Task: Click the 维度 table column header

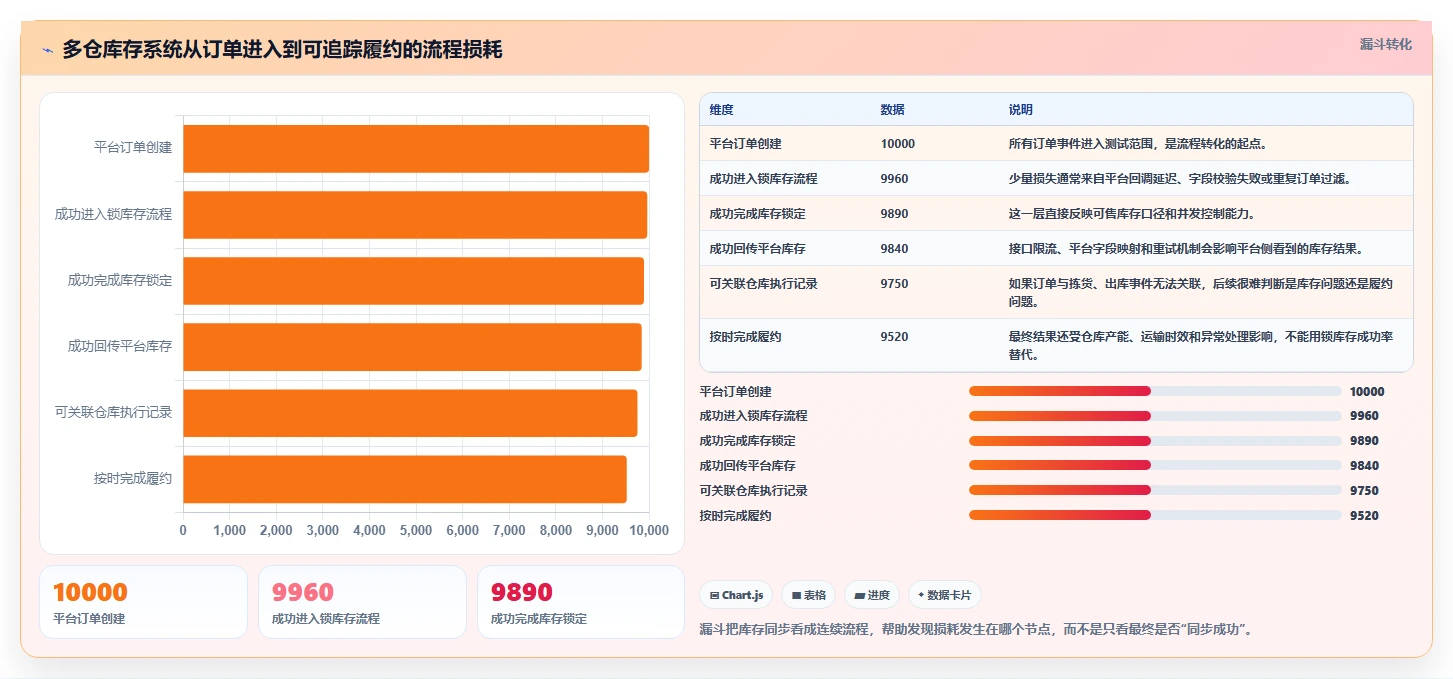Action: click(721, 110)
